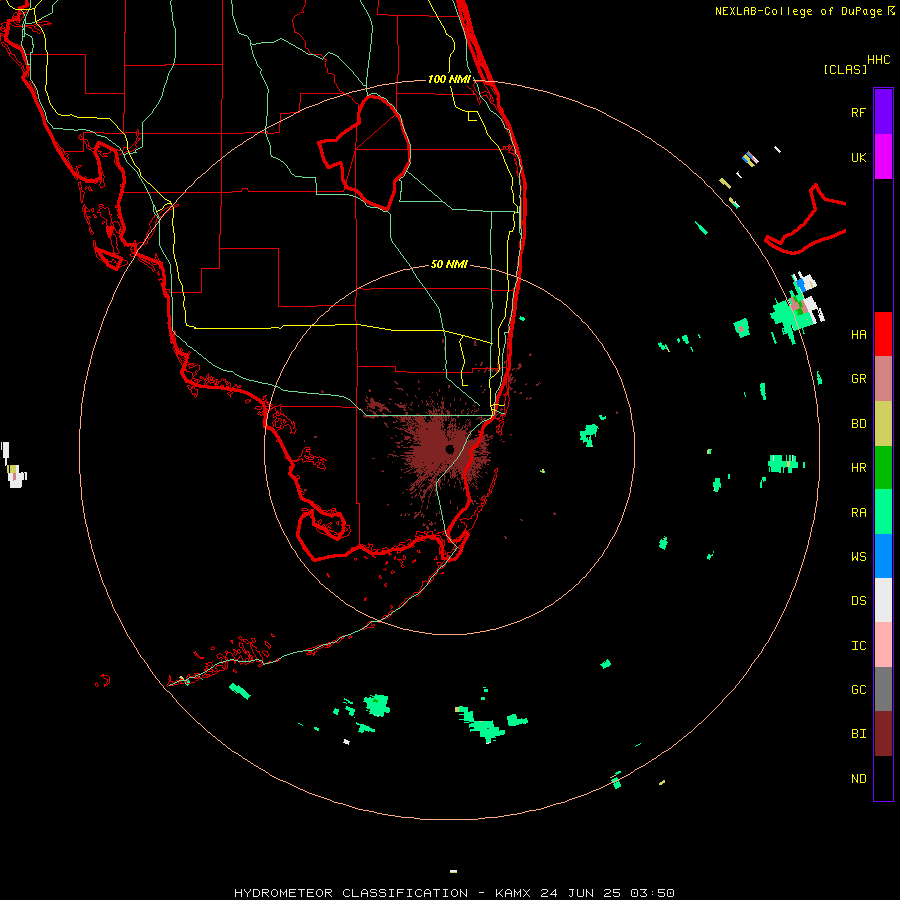Image resolution: width=900 pixels, height=900 pixels.
Task: Click the 'NEXLAB-College of DuPage' credit text
Action: [x=800, y=11]
